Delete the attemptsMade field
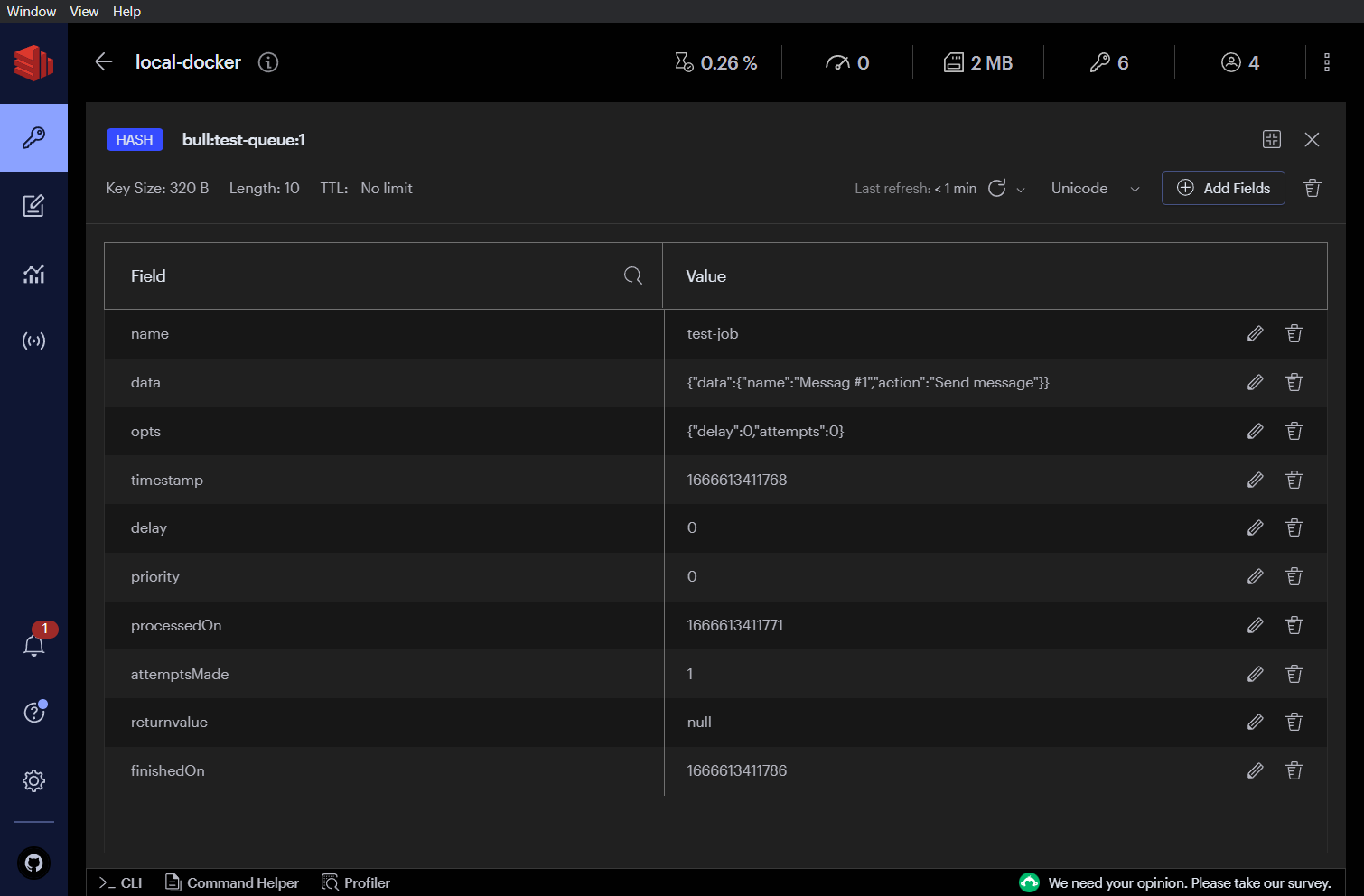Viewport: 1364px width, 896px height. click(x=1294, y=674)
